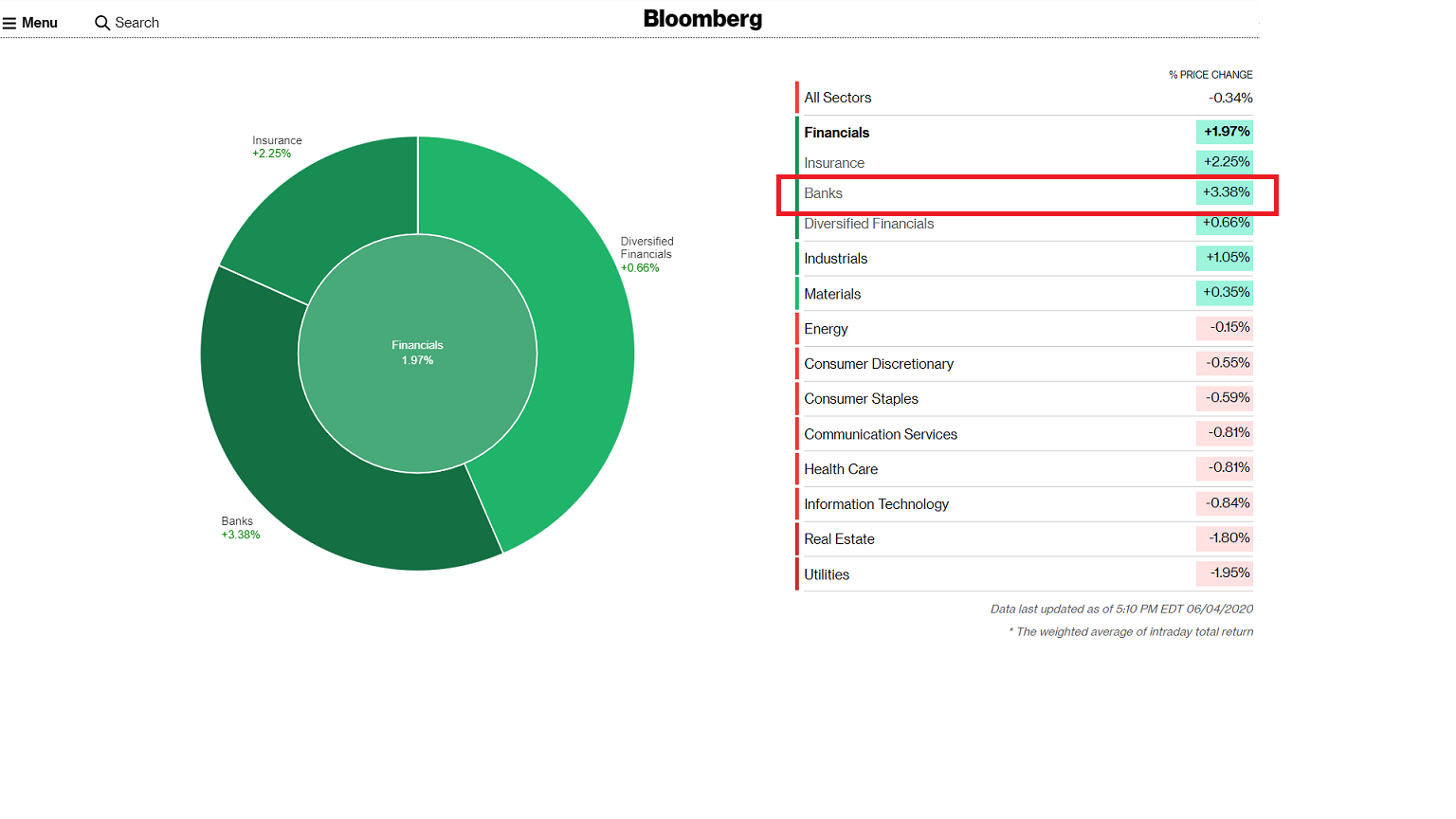This screenshot has width=1456, height=819.
Task: Collapse the Financials sector row
Action: coord(1024,132)
